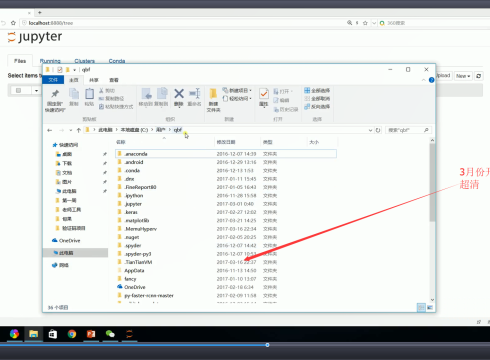Open the Easy access (轻松访问) dropdown
The width and height of the screenshot is (490, 360).
pyautogui.click(x=237, y=99)
